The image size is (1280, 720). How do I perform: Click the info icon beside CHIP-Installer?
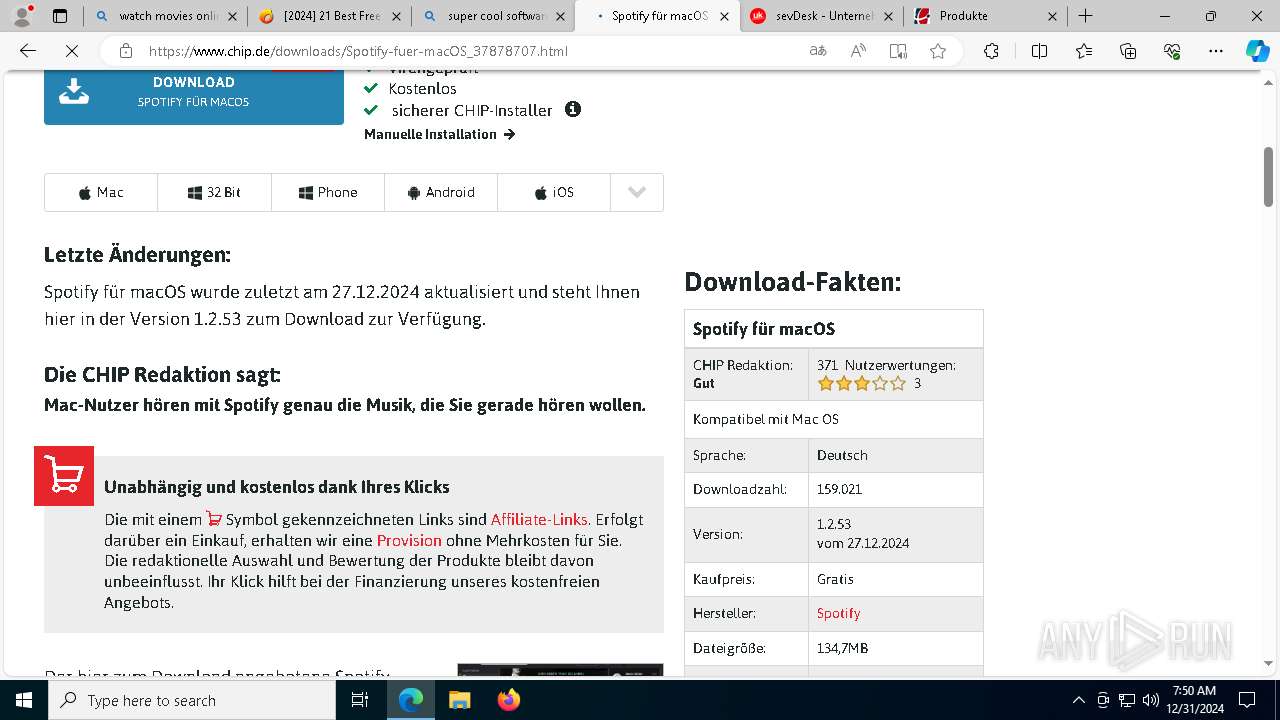point(573,109)
